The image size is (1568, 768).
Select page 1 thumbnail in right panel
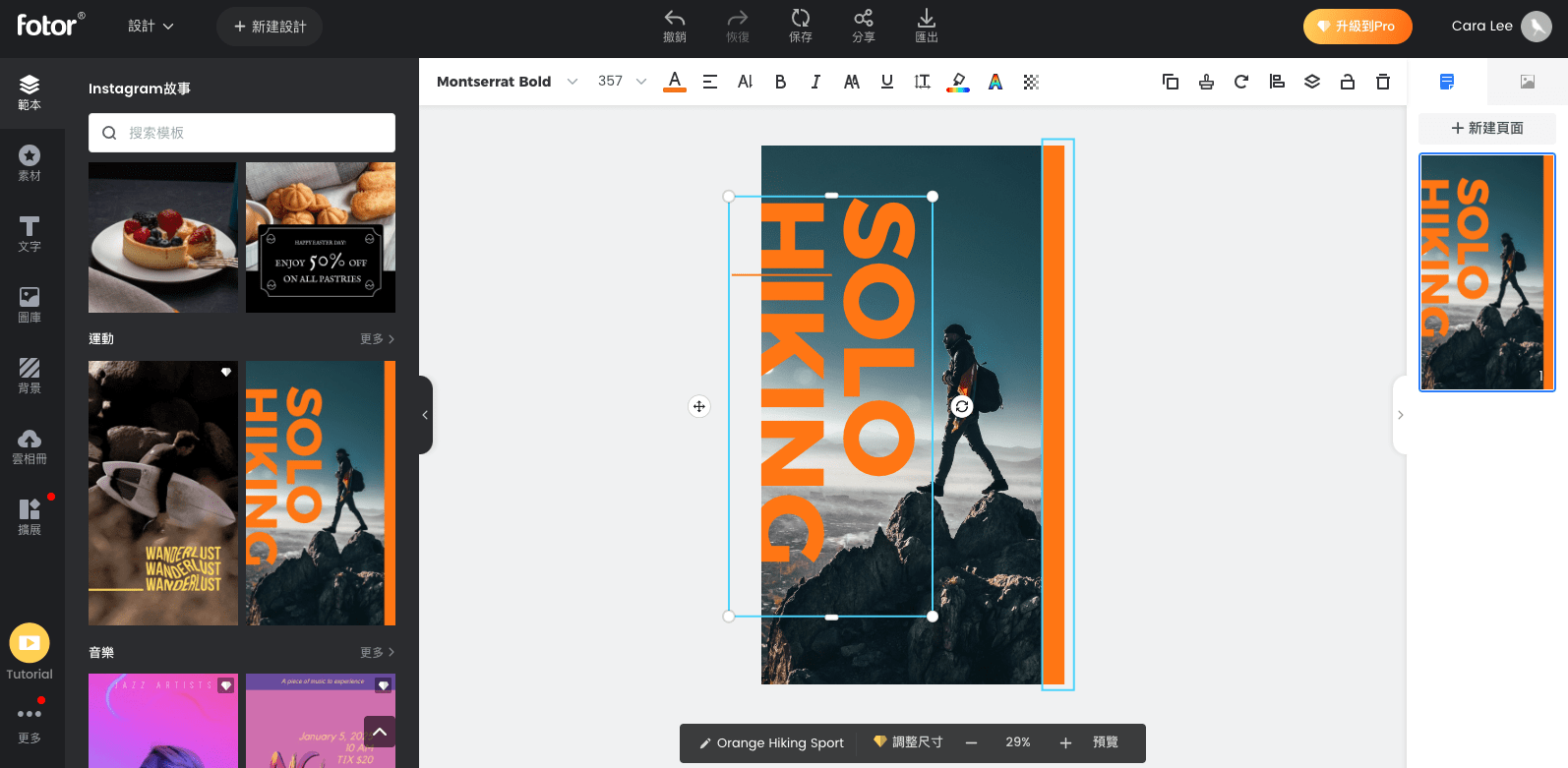pos(1487,272)
